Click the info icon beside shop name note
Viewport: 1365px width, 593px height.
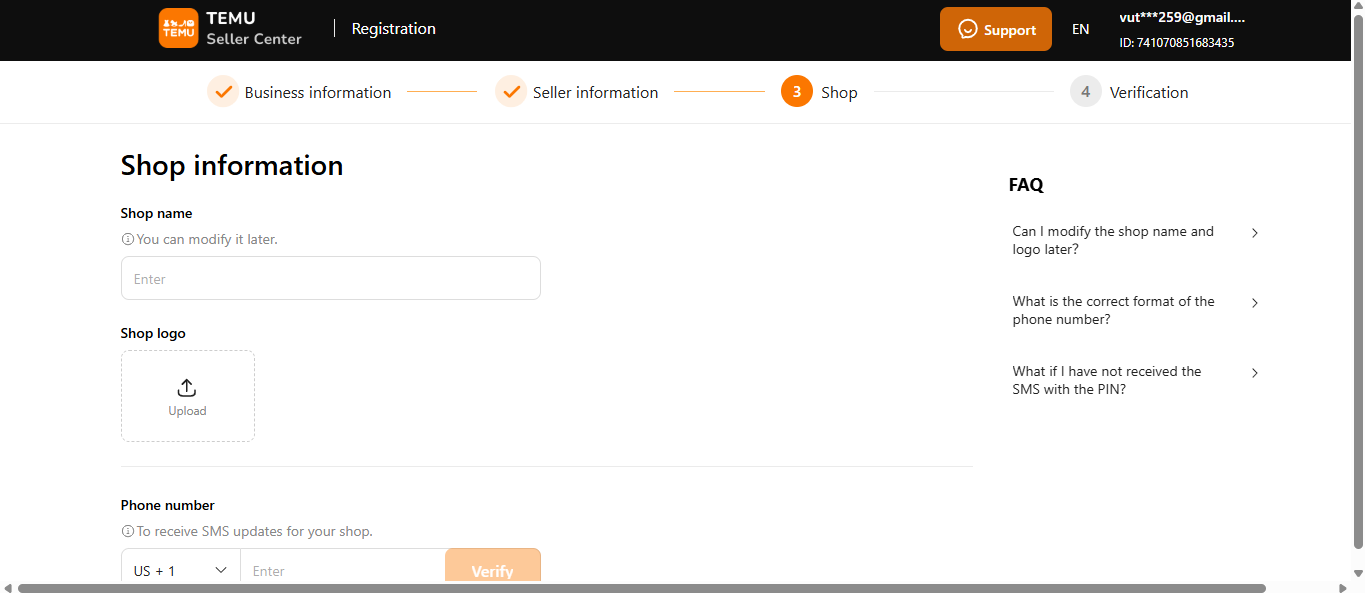click(x=127, y=239)
